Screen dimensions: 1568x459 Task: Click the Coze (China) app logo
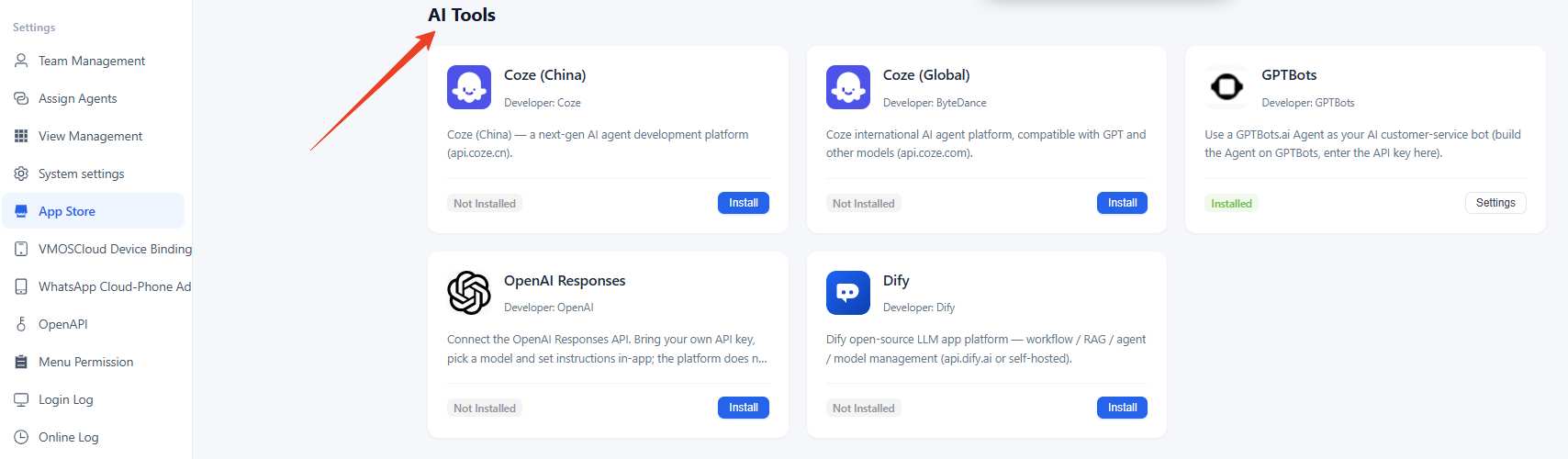coord(469,87)
